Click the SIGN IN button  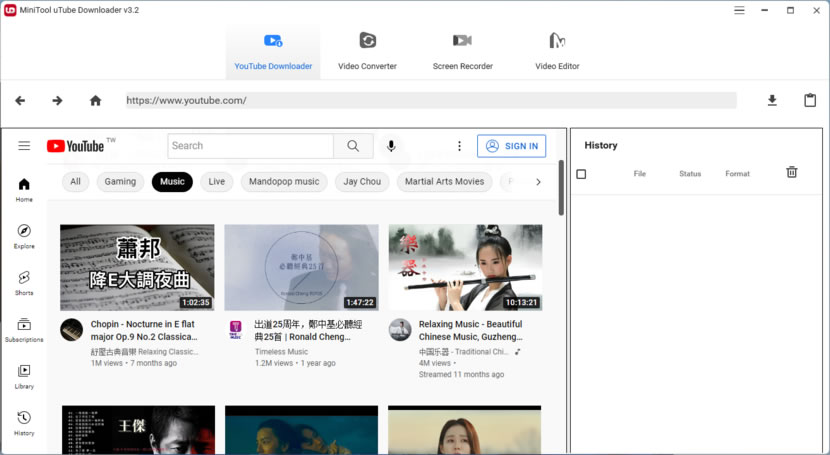click(511, 146)
